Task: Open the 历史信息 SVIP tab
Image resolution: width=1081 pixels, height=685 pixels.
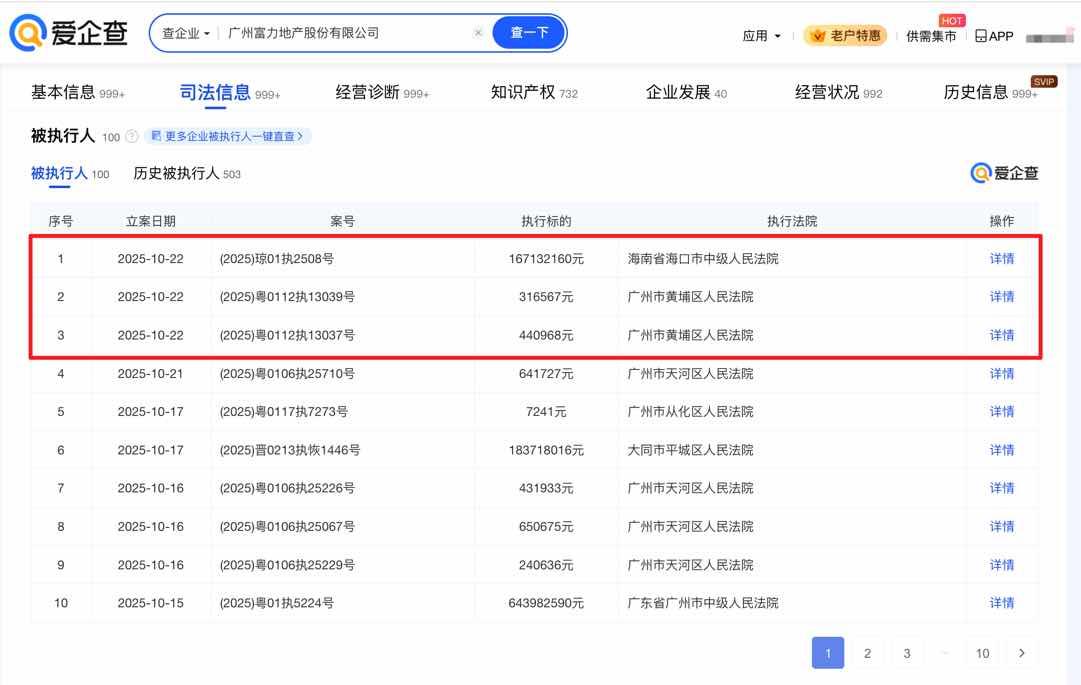Action: [991, 92]
